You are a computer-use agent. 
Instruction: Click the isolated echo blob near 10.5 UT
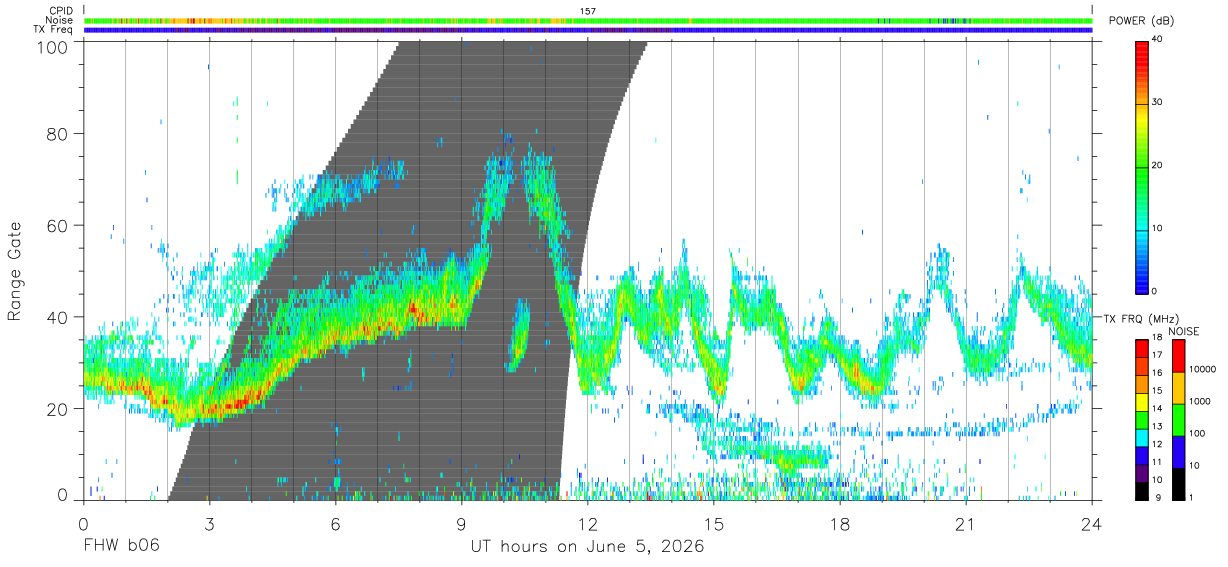(517, 336)
